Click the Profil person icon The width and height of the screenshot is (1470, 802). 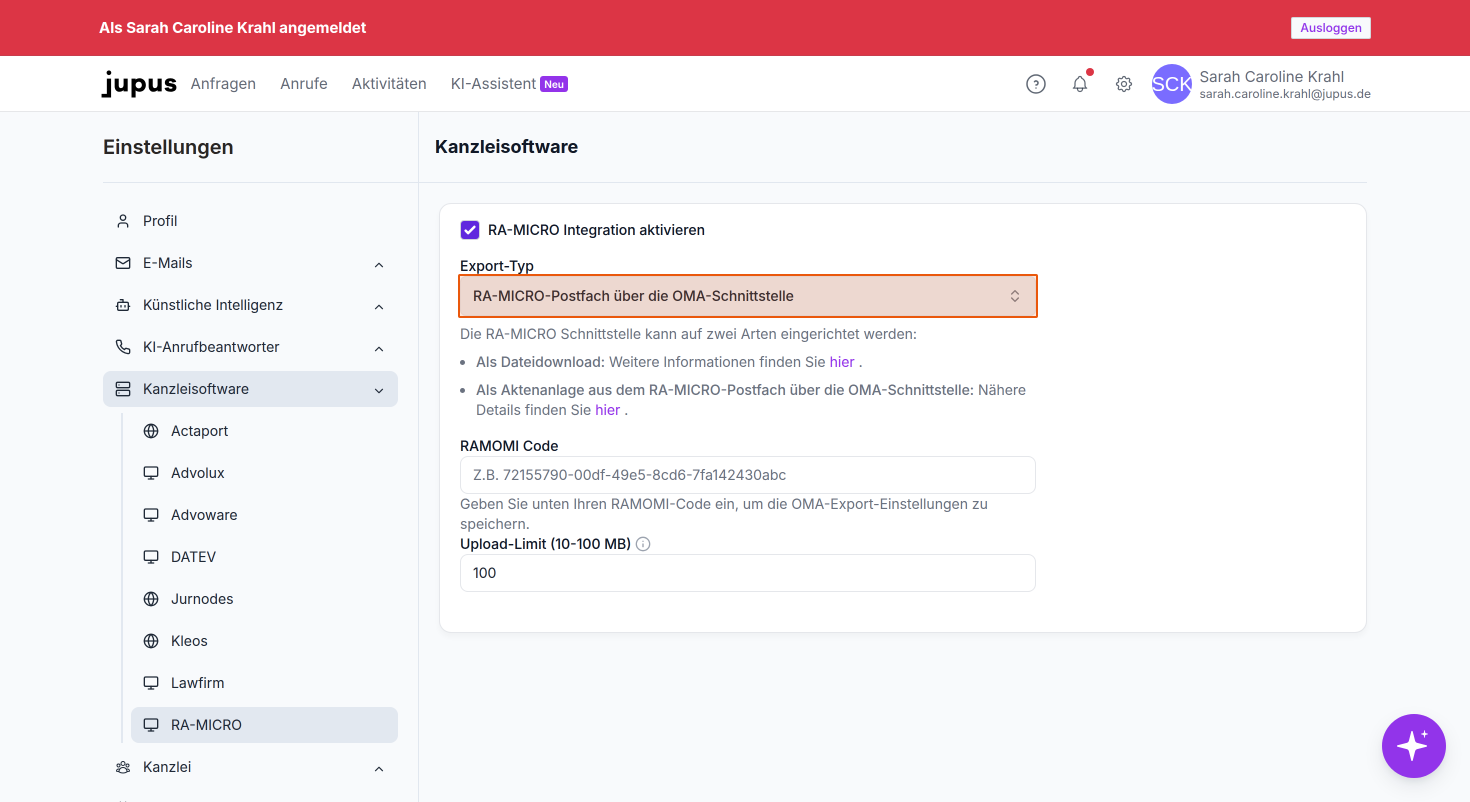(123, 221)
